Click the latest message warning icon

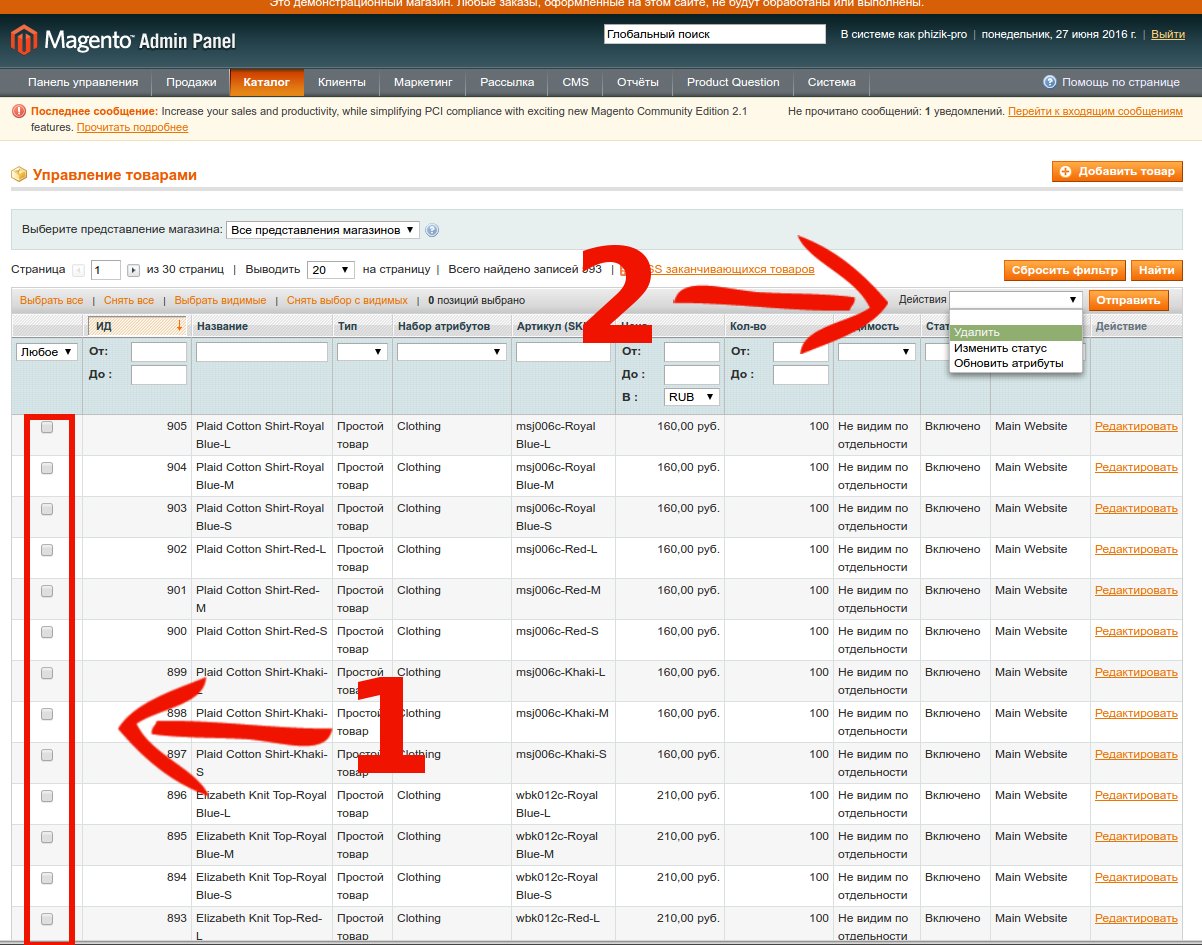click(19, 112)
